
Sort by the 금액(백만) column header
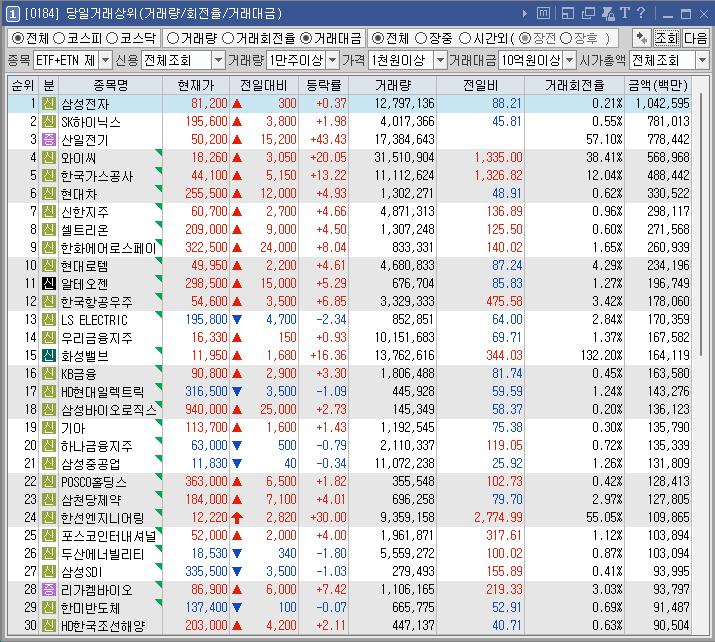pyautogui.click(x=658, y=85)
